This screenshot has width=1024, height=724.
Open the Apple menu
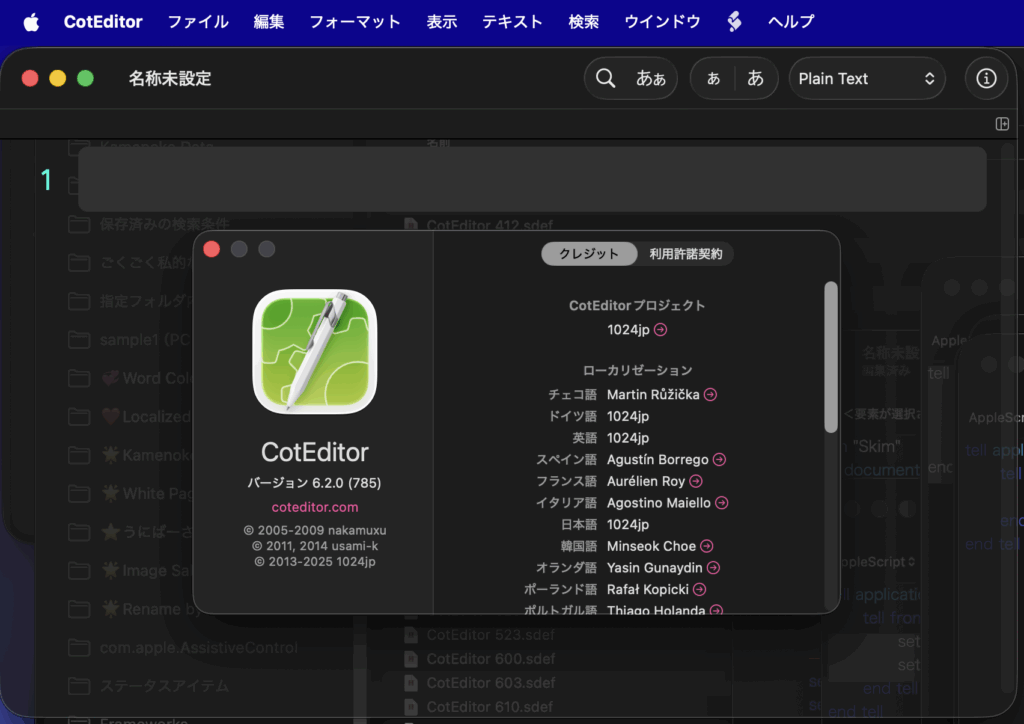click(31, 21)
